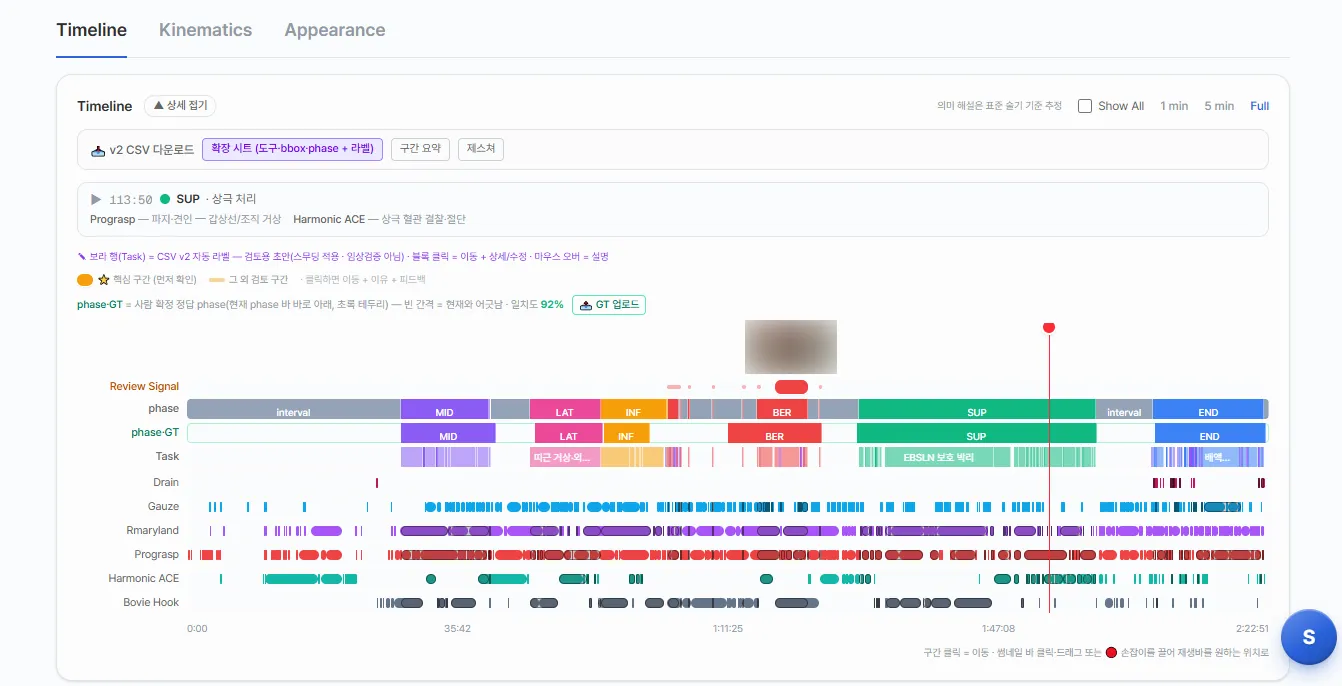Download the v2 CSV file
This screenshot has height=686, width=1342.
coord(142,150)
